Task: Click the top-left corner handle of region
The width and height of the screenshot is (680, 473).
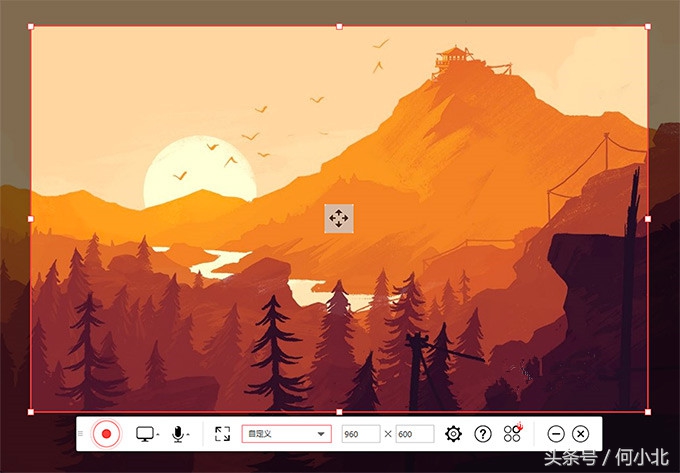Action: click(31, 27)
